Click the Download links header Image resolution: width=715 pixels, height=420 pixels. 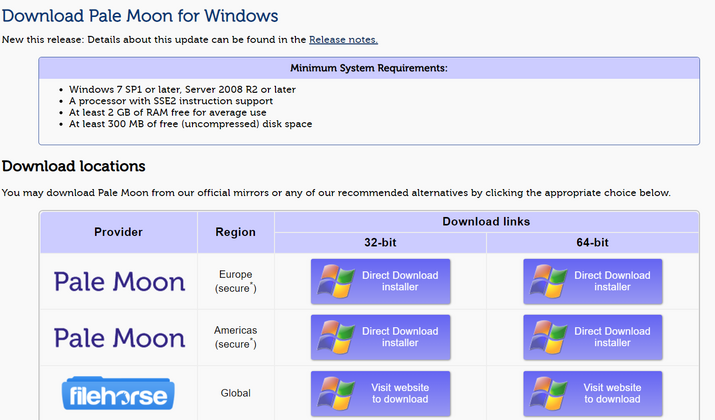pyautogui.click(x=486, y=222)
